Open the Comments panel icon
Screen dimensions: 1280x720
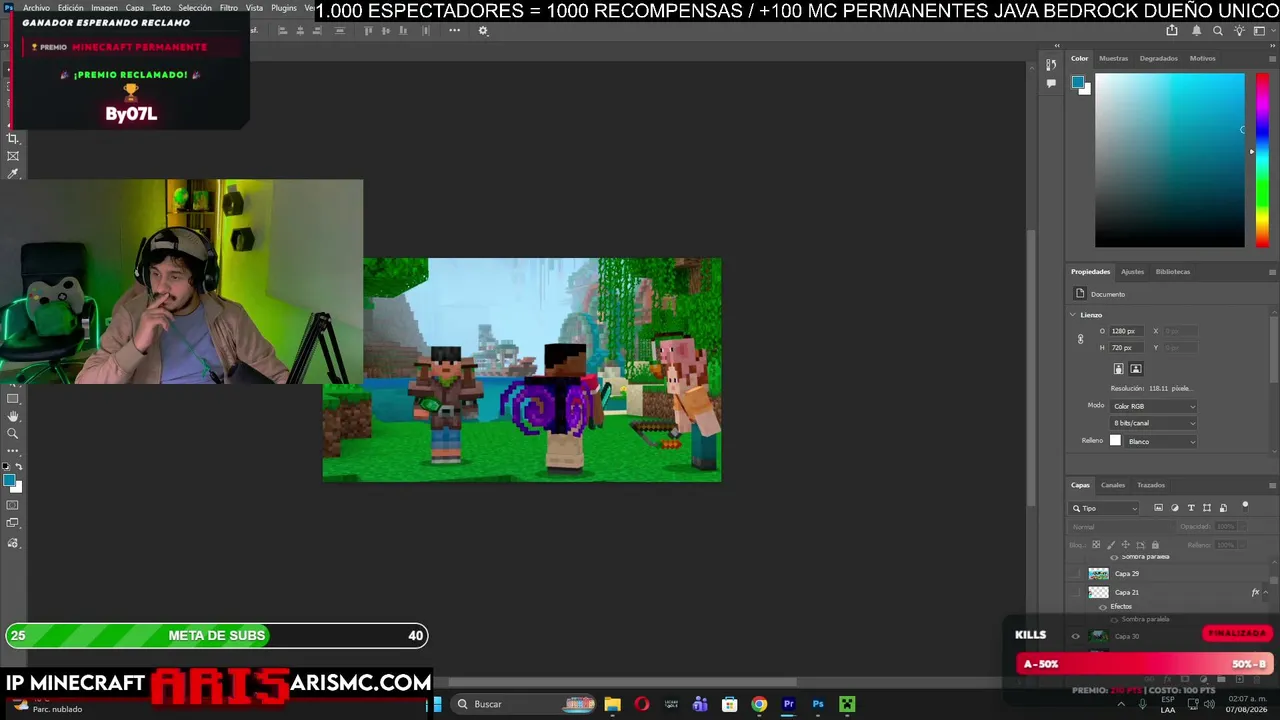point(1051,84)
